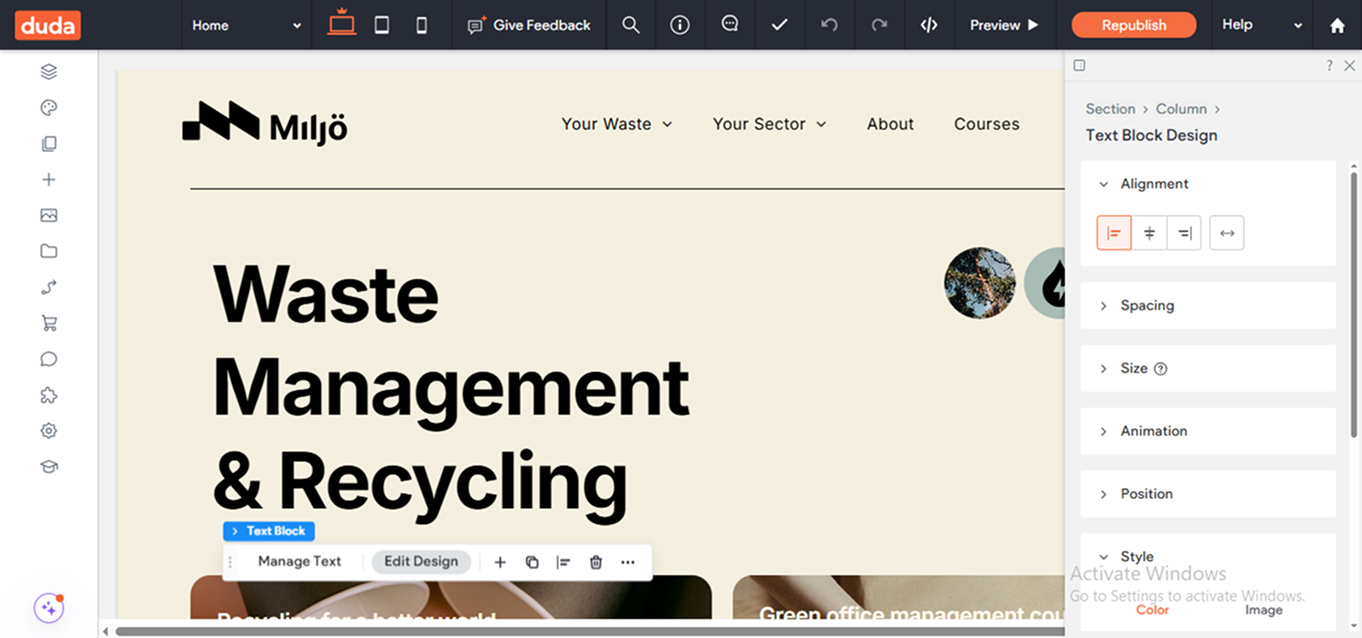Click the Republish button
The height and width of the screenshot is (638, 1362).
tap(1134, 25)
